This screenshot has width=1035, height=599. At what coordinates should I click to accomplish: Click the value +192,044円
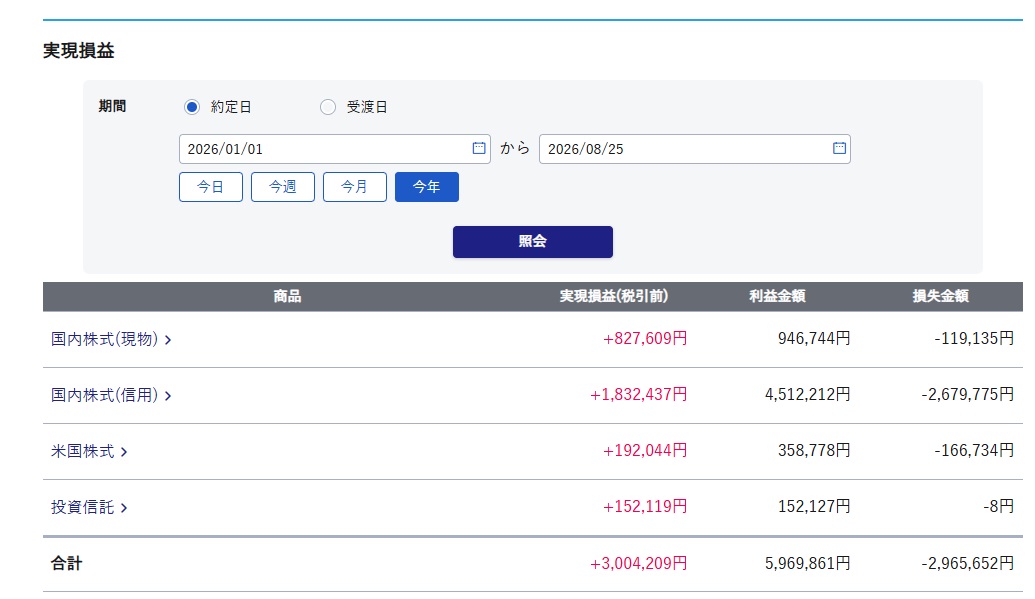pyautogui.click(x=645, y=451)
